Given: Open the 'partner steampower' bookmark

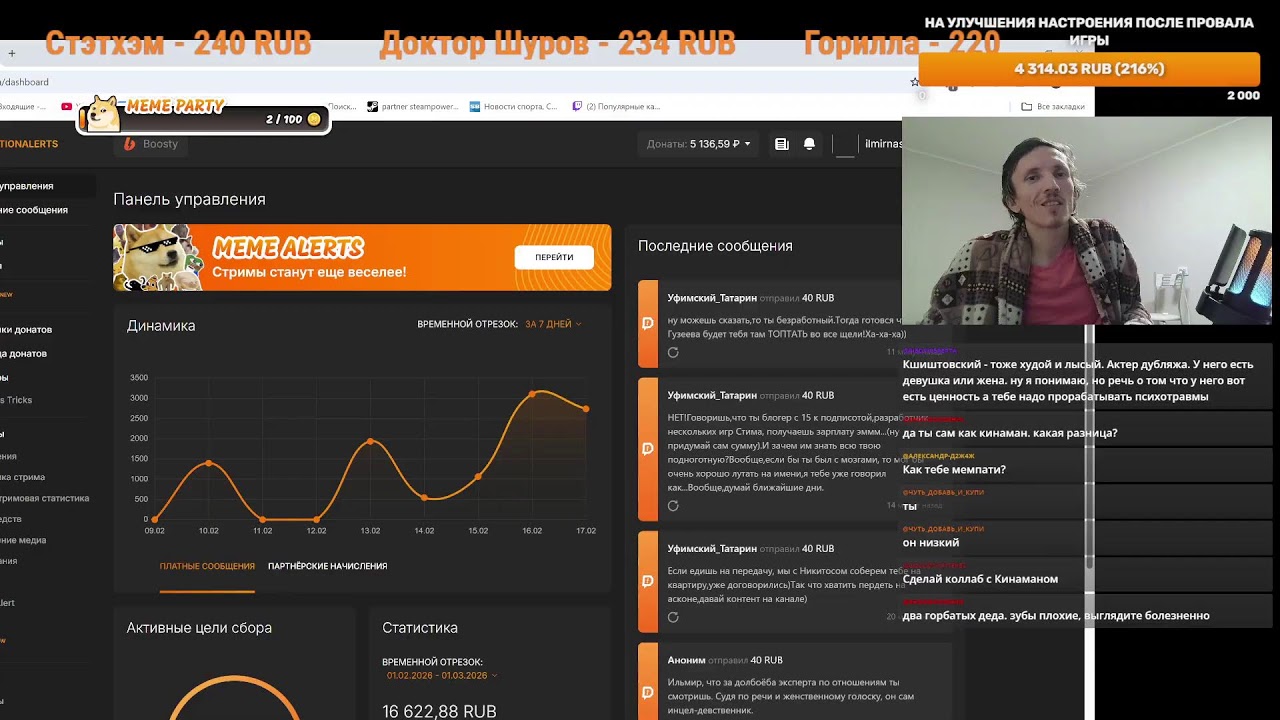Looking at the screenshot, I should coord(412,106).
